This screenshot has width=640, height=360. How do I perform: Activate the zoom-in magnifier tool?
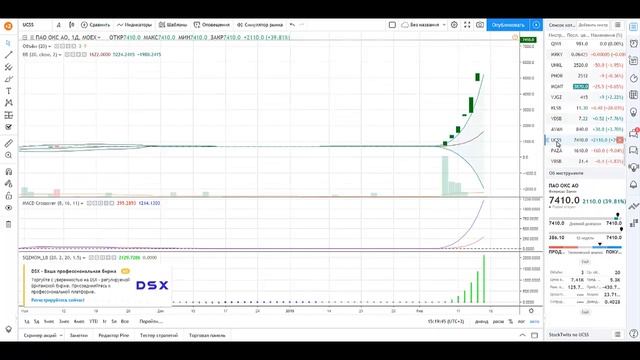tap(8, 156)
